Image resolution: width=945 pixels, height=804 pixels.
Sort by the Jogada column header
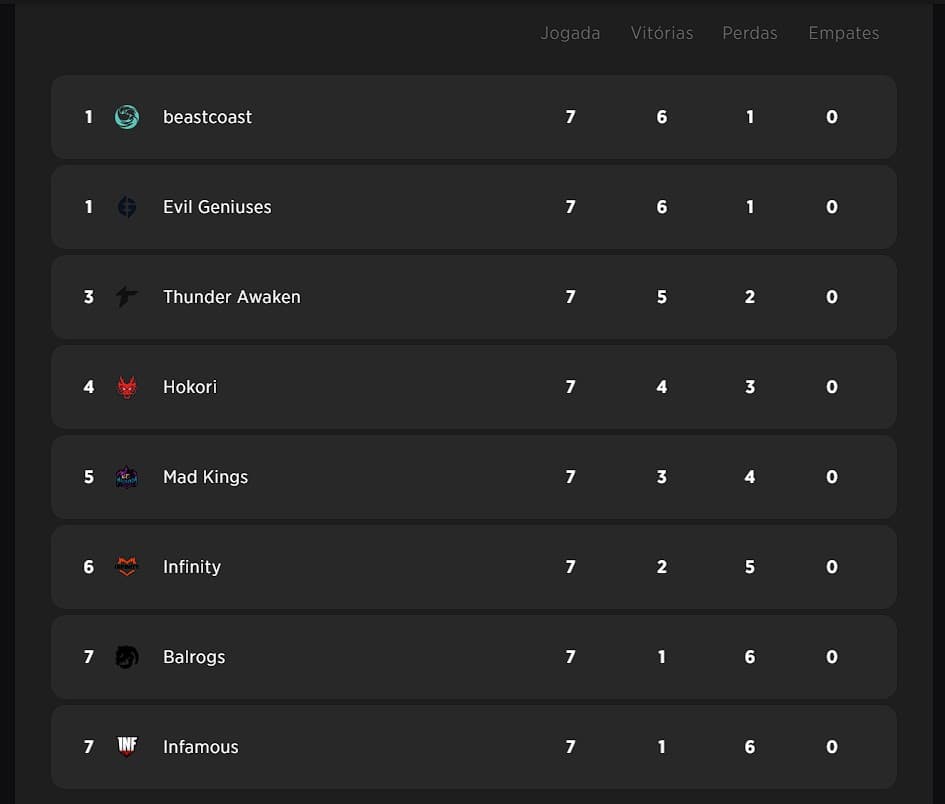coord(570,33)
